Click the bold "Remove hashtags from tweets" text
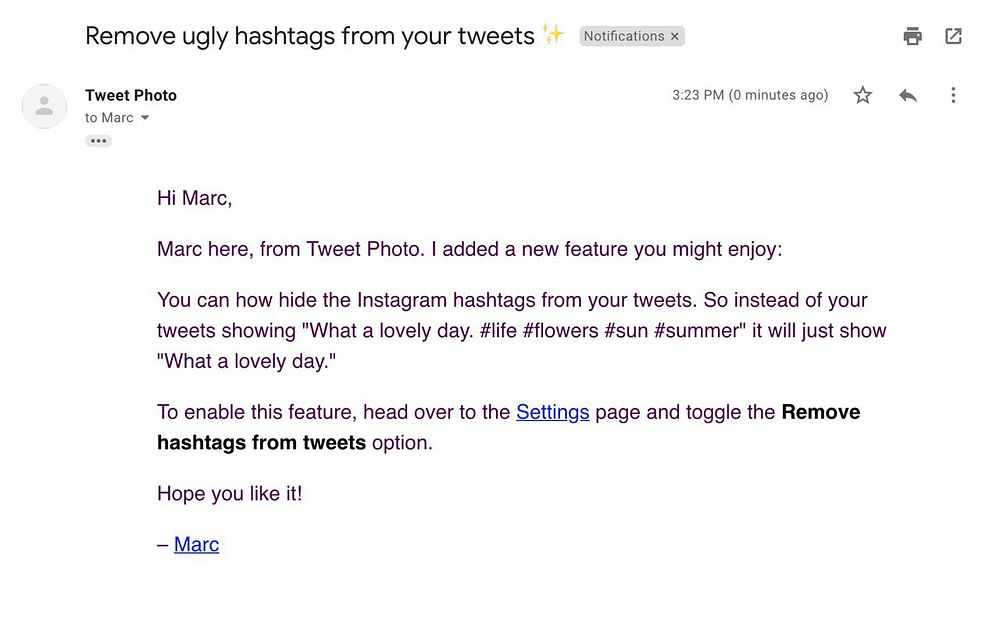This screenshot has height=627, width=1000. pos(261,441)
